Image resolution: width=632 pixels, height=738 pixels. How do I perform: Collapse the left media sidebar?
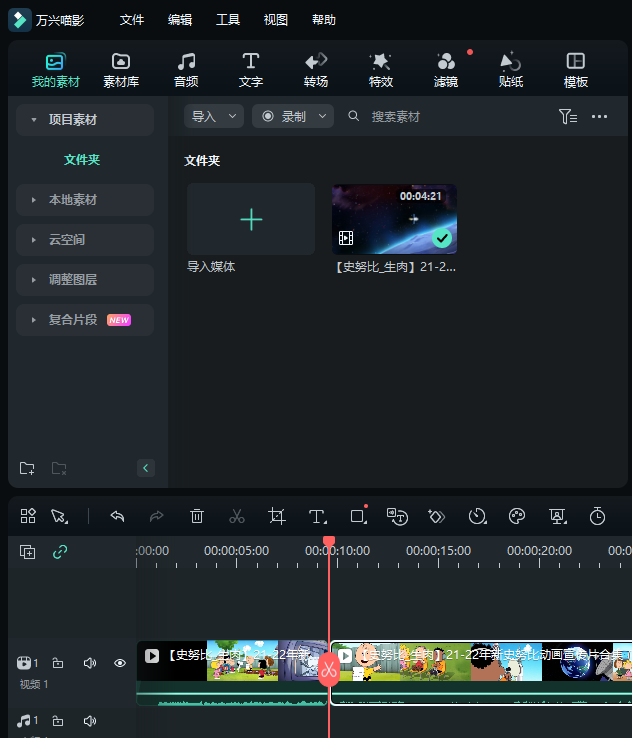146,468
